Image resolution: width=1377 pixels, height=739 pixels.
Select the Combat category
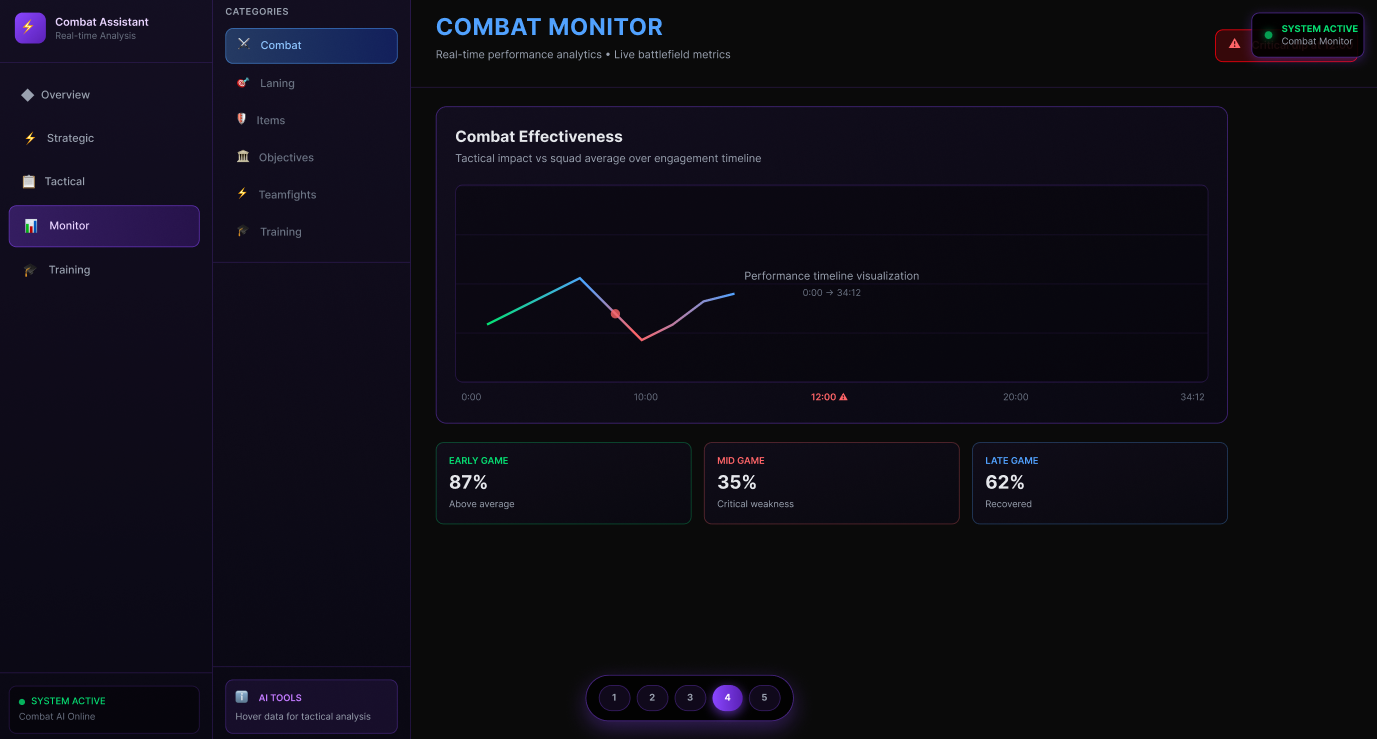(x=311, y=45)
